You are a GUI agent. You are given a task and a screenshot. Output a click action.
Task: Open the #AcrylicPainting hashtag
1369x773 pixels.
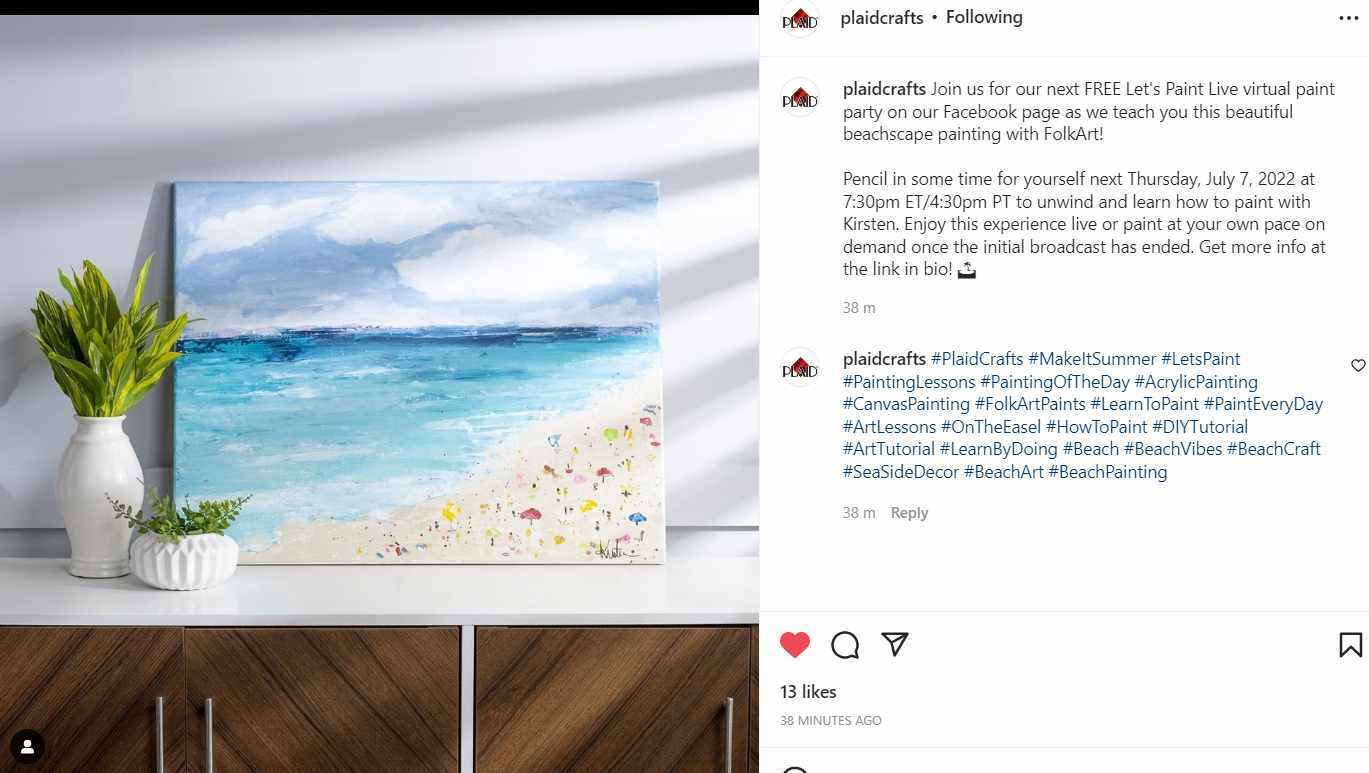(x=1196, y=382)
